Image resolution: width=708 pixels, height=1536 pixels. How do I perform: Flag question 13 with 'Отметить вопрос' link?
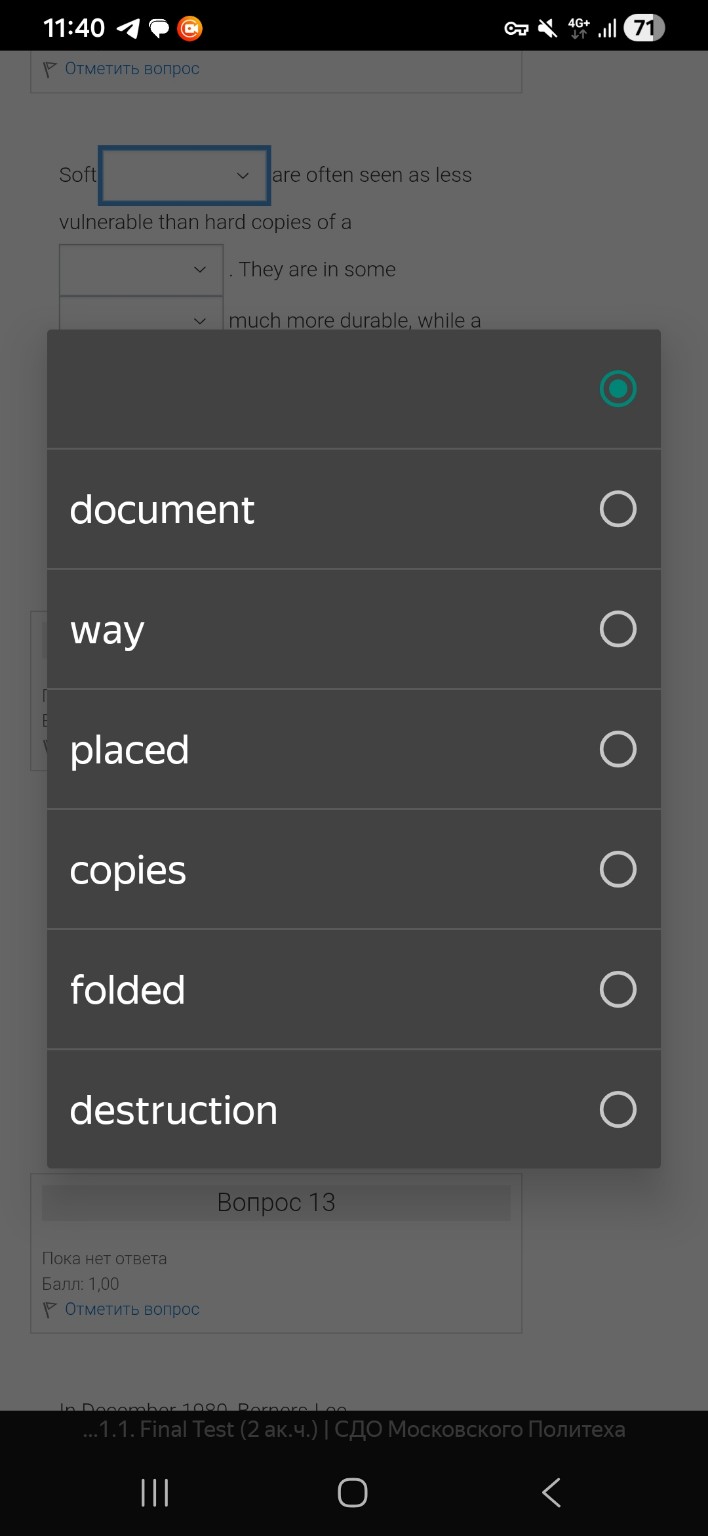tap(131, 1309)
